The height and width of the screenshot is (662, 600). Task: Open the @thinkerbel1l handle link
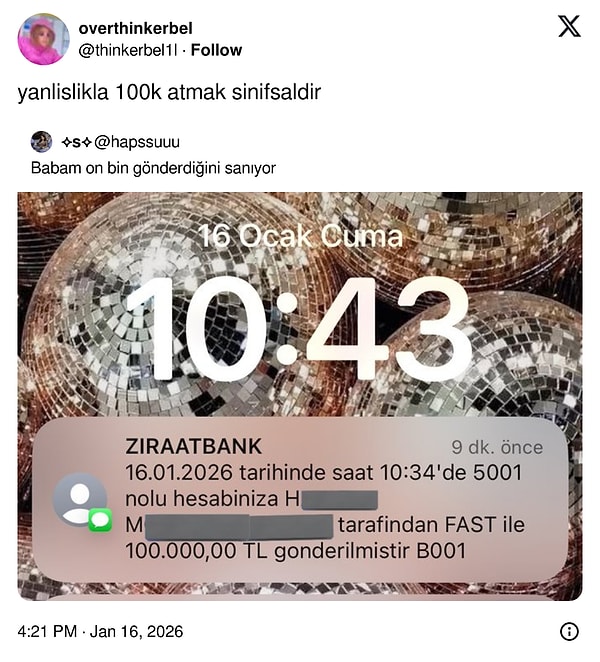point(128,50)
